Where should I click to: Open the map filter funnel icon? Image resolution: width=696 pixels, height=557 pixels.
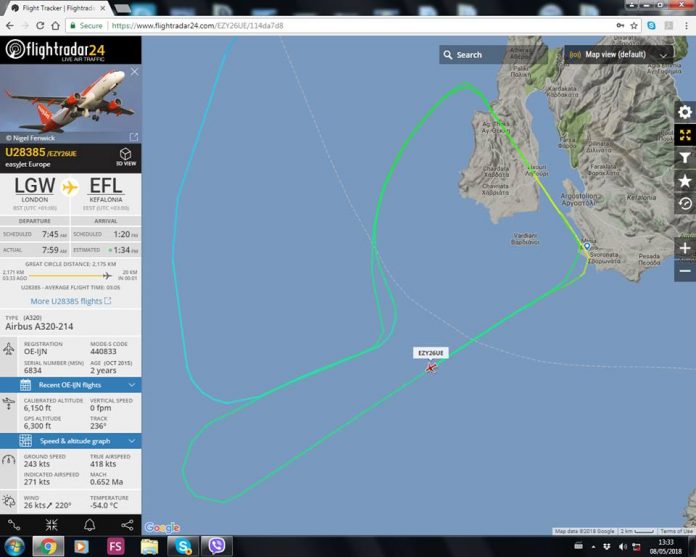coord(685,158)
